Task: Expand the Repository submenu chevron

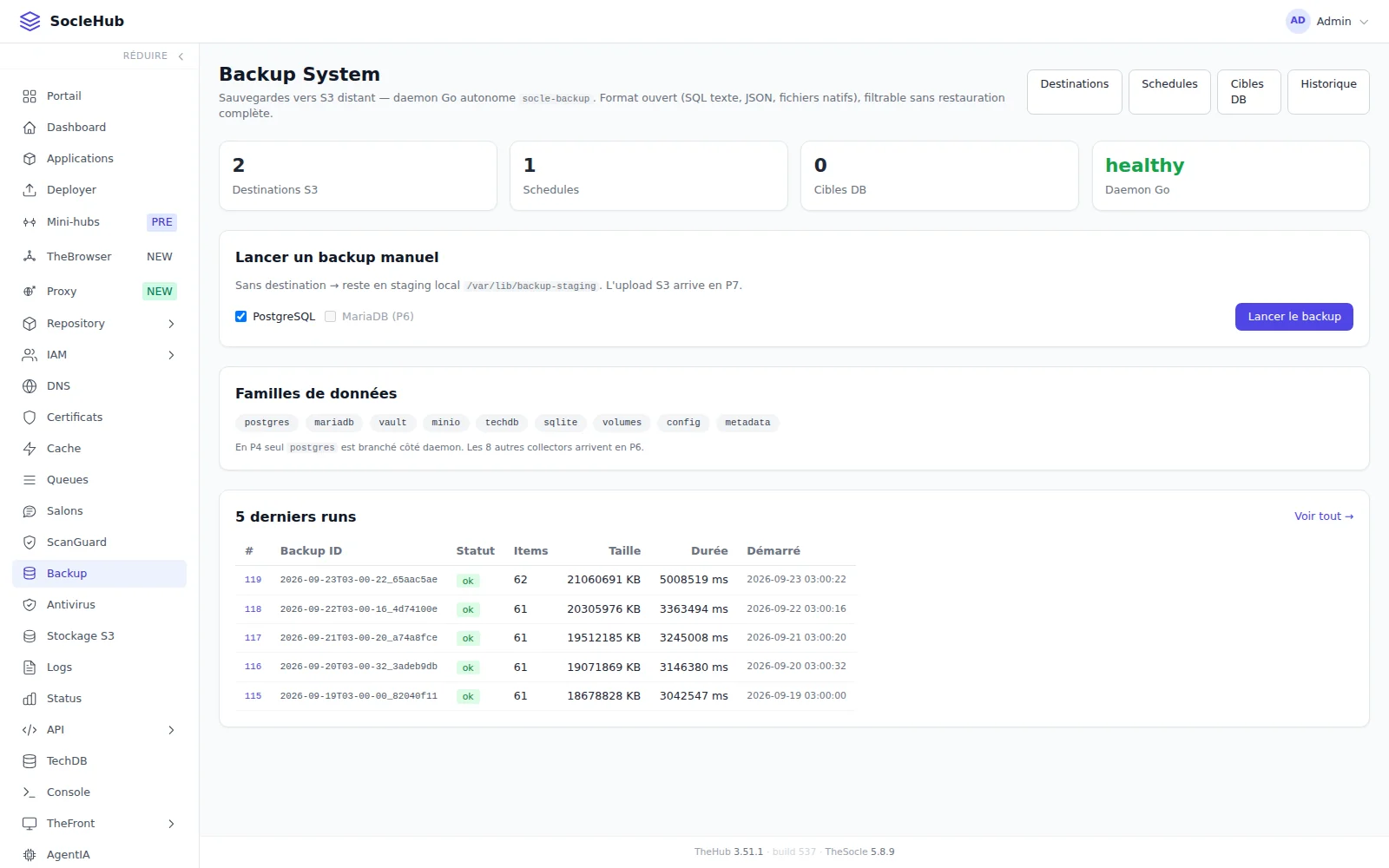Action: point(171,324)
